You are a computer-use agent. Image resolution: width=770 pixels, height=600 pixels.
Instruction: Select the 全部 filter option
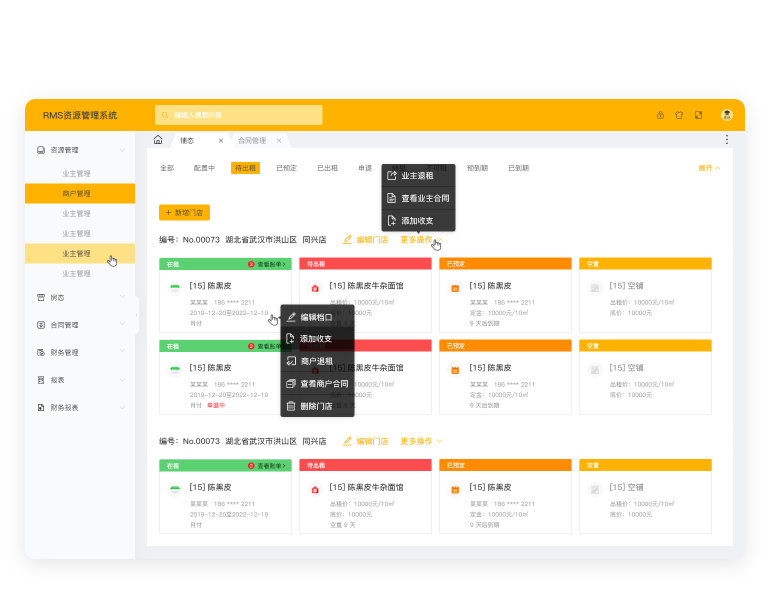(x=167, y=168)
